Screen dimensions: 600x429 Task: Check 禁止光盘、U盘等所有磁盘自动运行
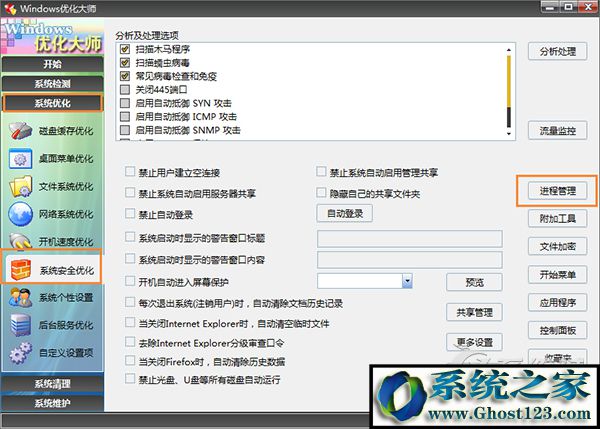point(130,379)
